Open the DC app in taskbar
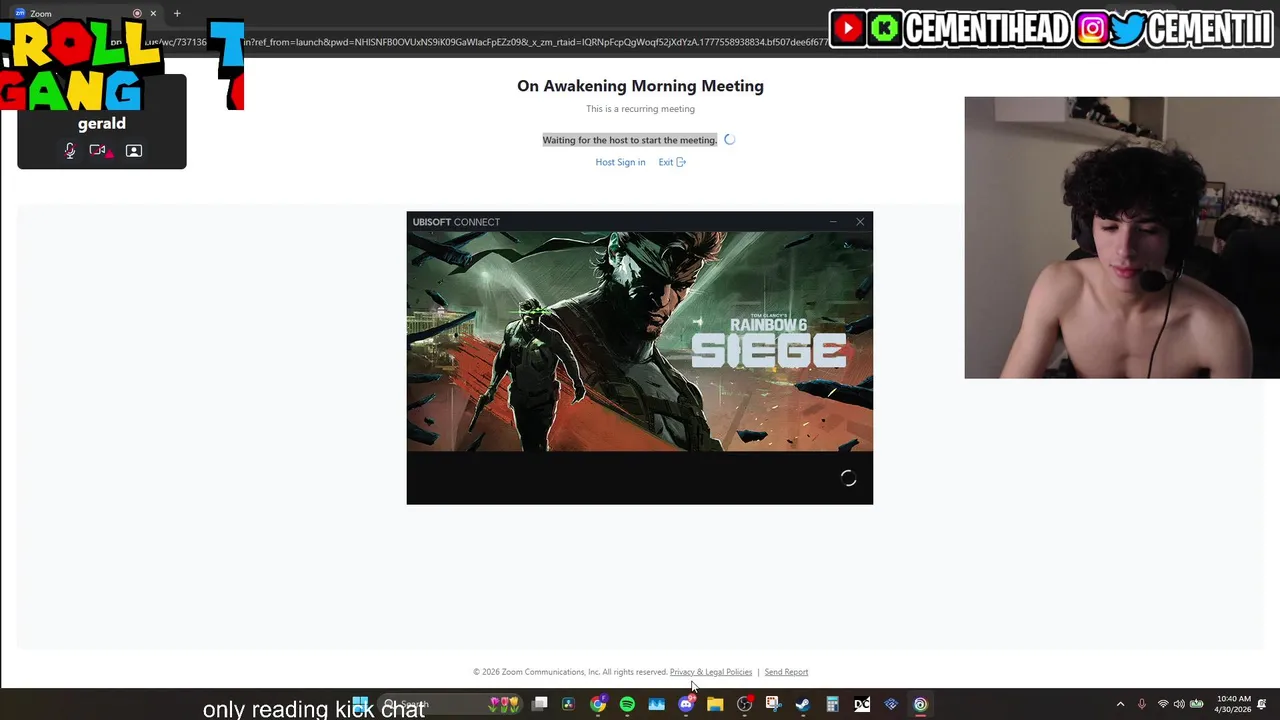This screenshot has height=720, width=1280. click(x=862, y=704)
